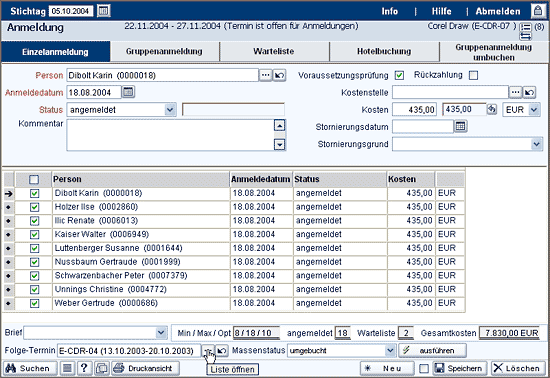This screenshot has height=378, width=550.
Task: Uncheck the Kaiser Walter row checkbox
Action: (x=34, y=235)
